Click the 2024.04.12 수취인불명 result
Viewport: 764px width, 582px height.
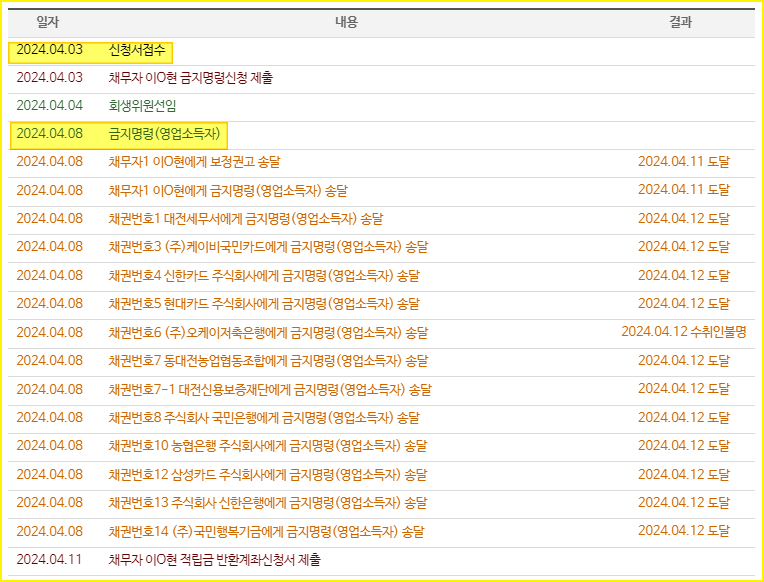pos(684,332)
